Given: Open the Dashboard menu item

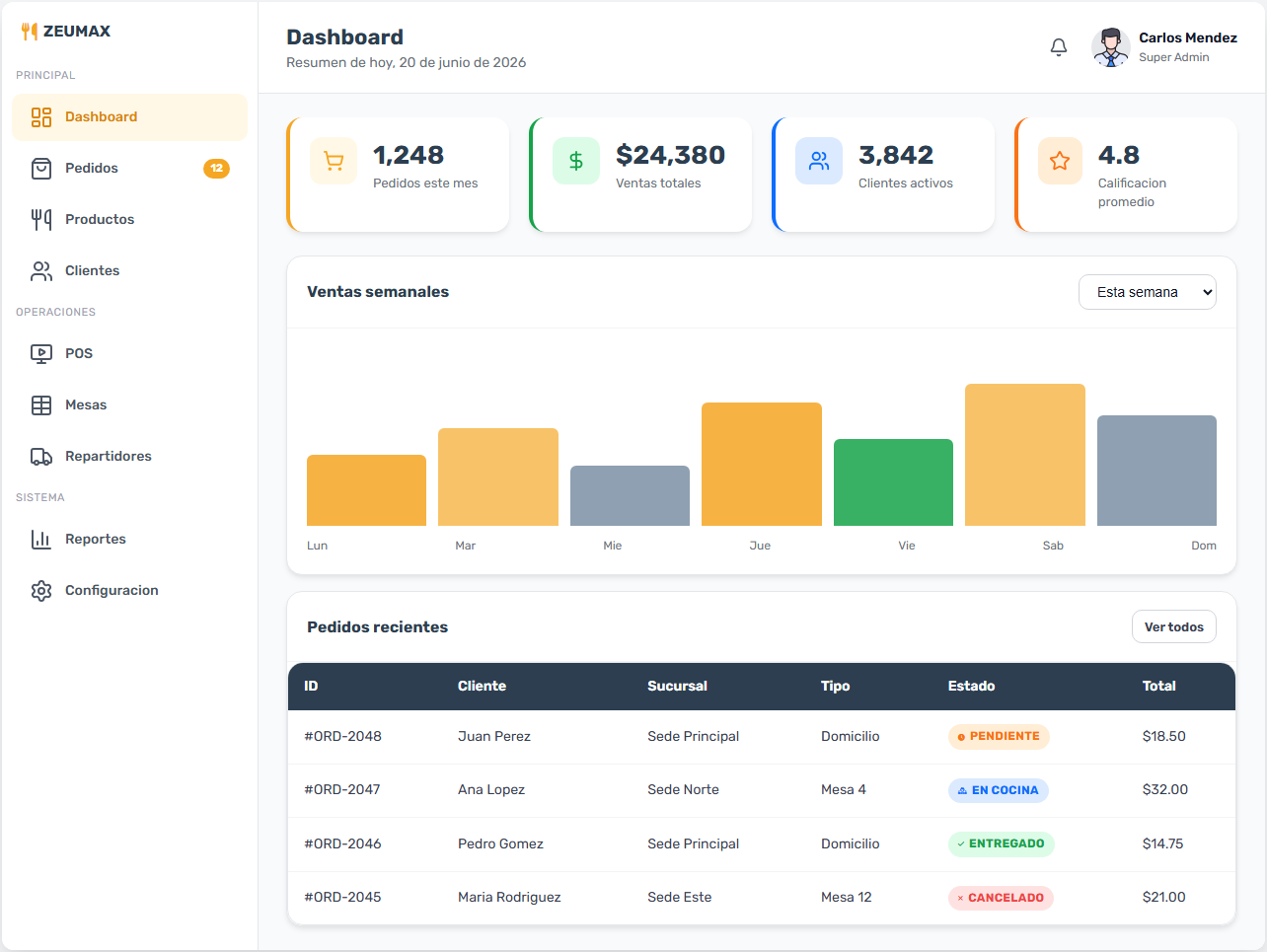Looking at the screenshot, I should (x=129, y=117).
